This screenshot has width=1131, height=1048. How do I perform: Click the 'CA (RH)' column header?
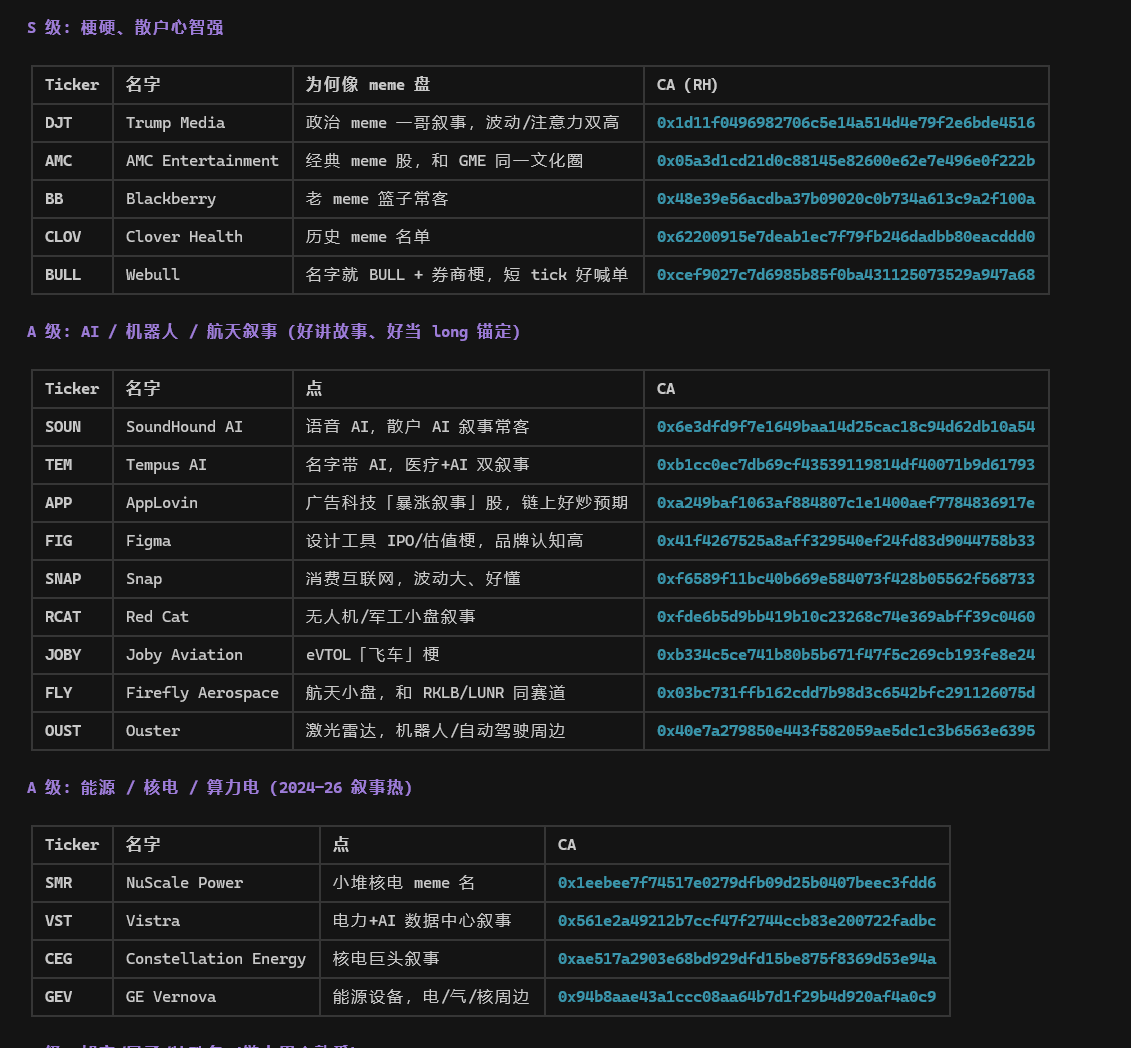[687, 85]
